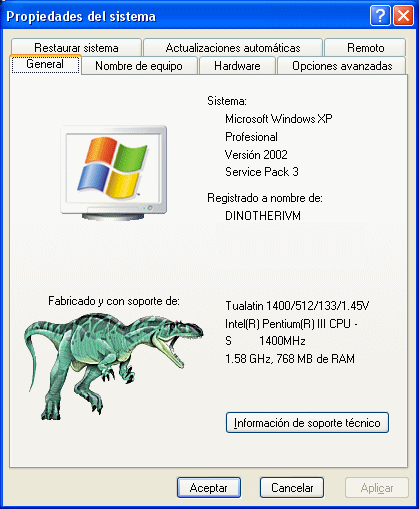Click the Cancelar button
This screenshot has width=419, height=509.
coord(292,488)
